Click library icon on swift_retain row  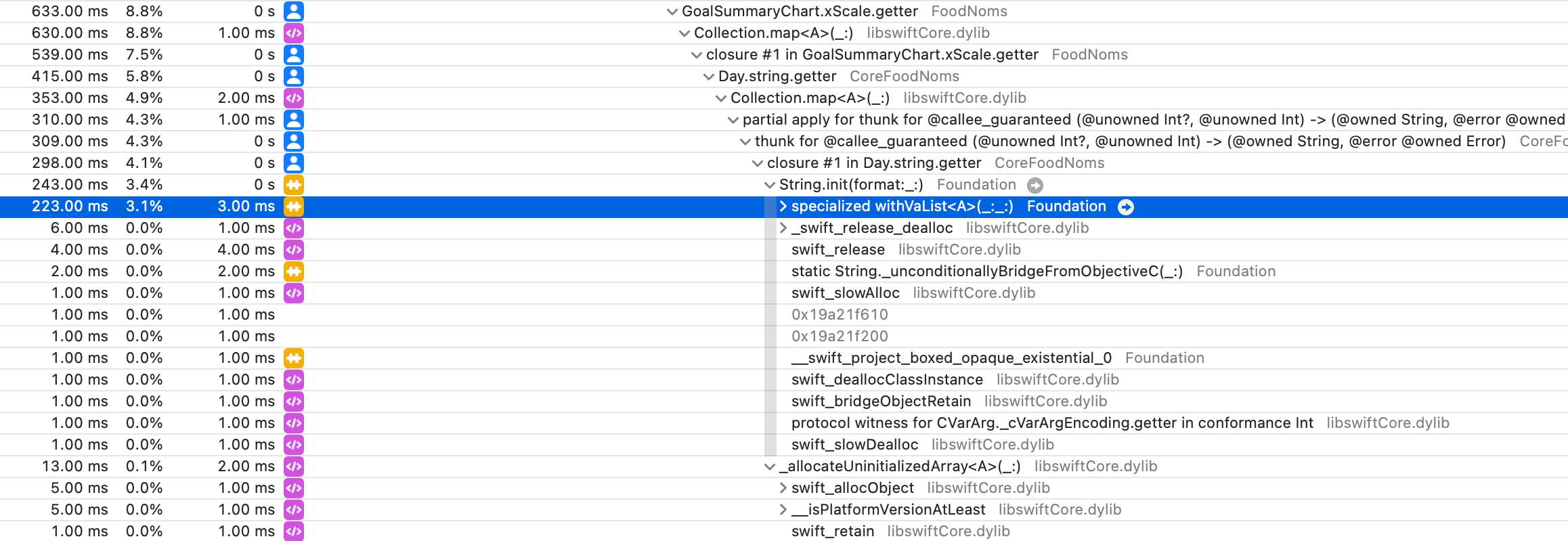294,532
